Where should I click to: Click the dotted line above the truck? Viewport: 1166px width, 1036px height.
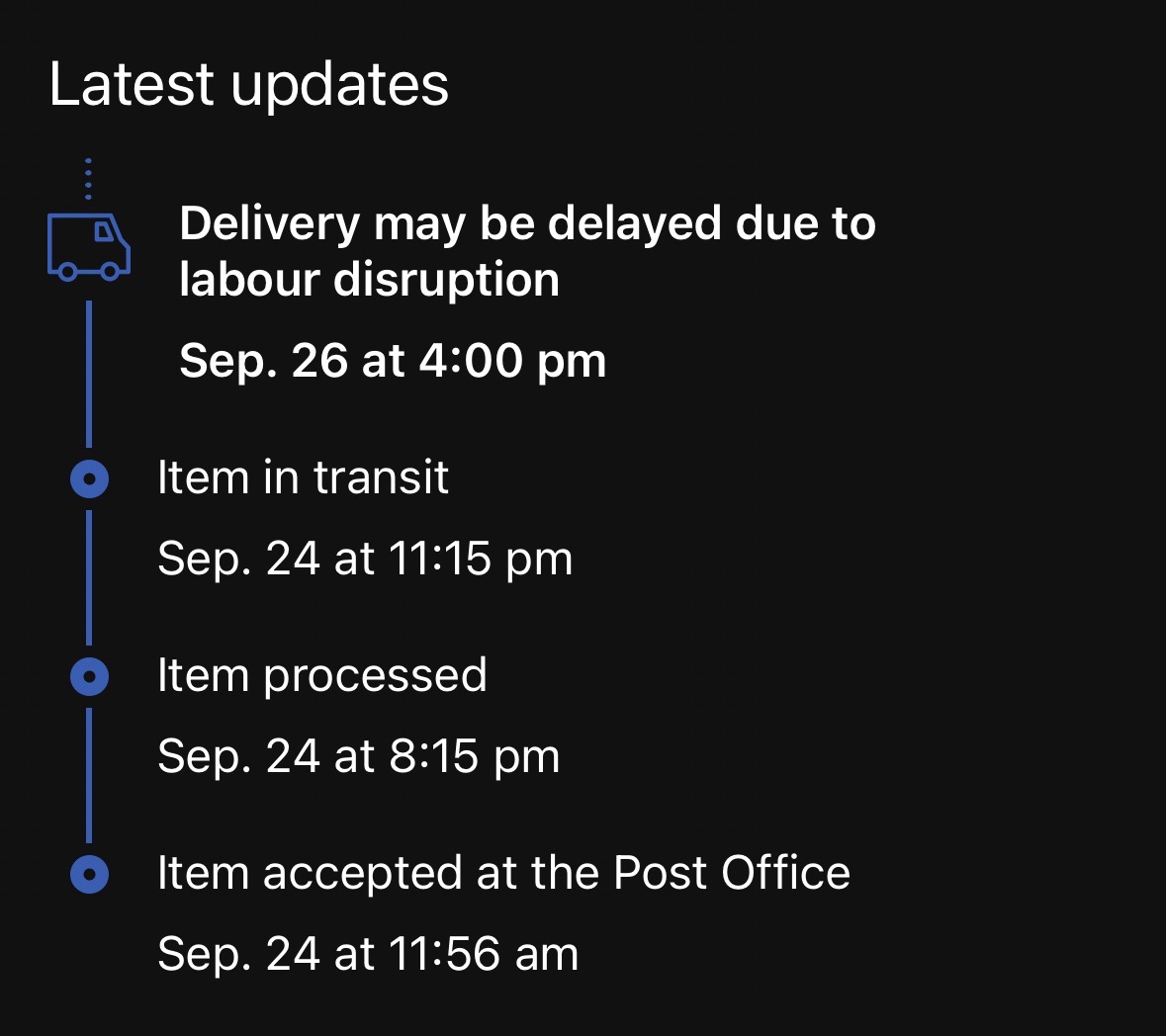pyautogui.click(x=88, y=179)
